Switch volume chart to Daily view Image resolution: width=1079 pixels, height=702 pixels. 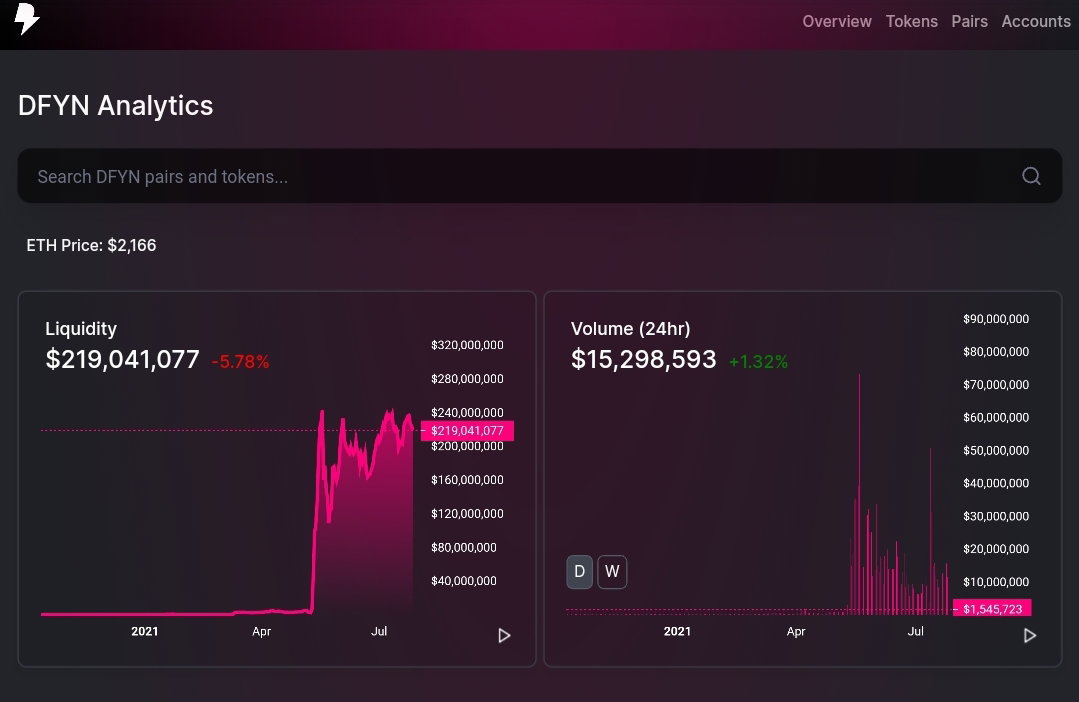pyautogui.click(x=579, y=572)
